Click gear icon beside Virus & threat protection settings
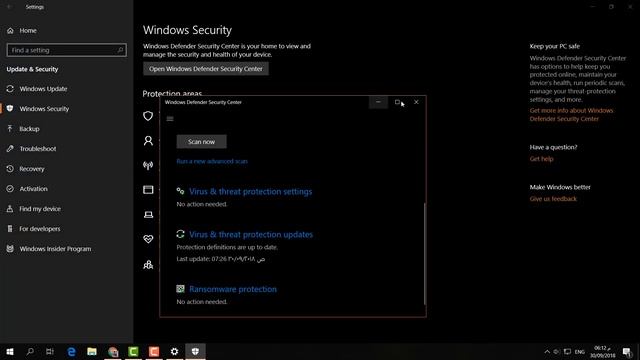This screenshot has width=640, height=360. [180, 191]
